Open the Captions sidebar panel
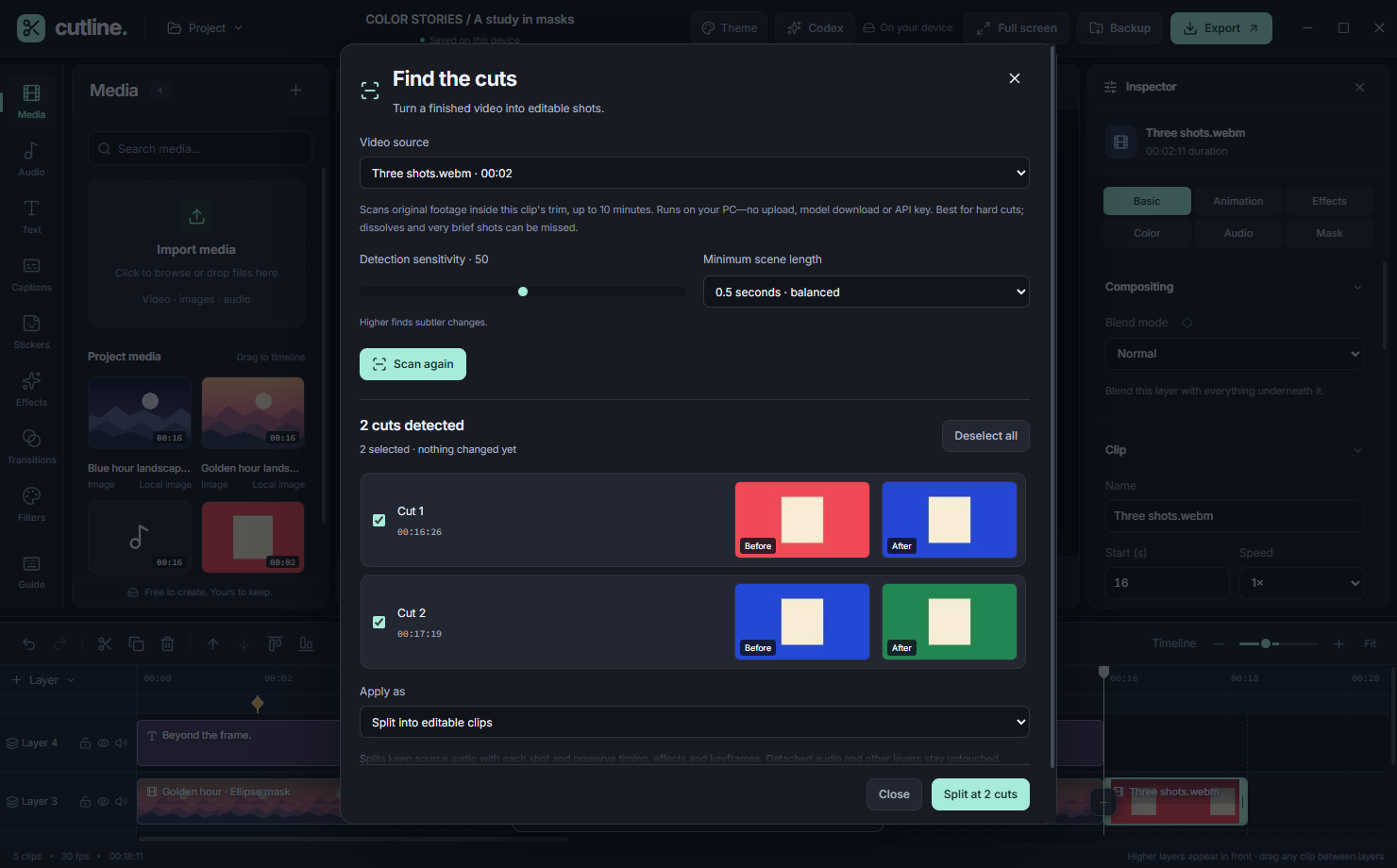 tap(31, 275)
